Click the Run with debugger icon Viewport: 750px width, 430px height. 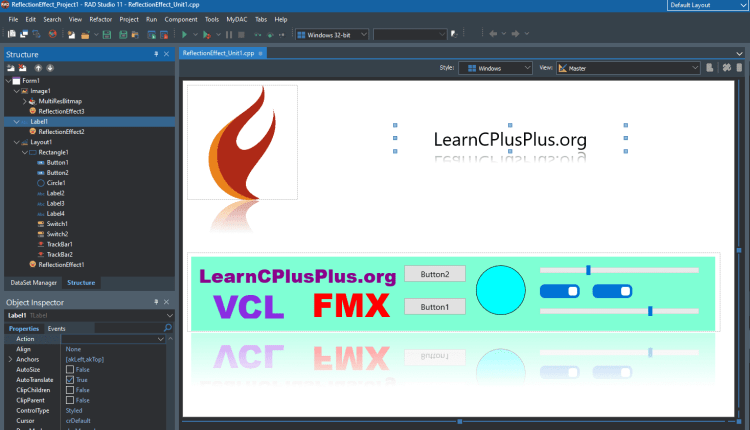pyautogui.click(x=207, y=34)
